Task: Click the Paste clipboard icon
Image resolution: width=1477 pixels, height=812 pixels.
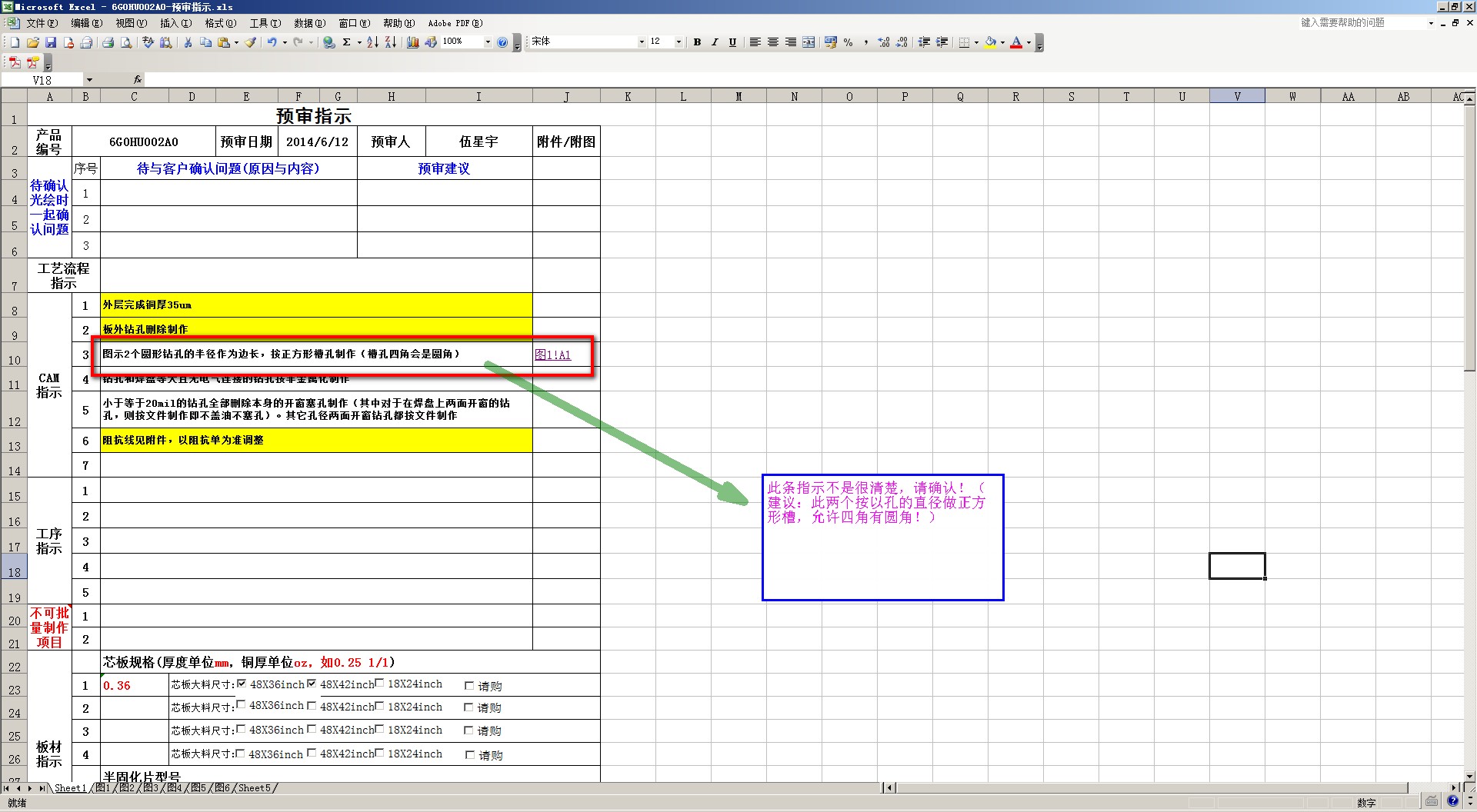Action: (224, 42)
